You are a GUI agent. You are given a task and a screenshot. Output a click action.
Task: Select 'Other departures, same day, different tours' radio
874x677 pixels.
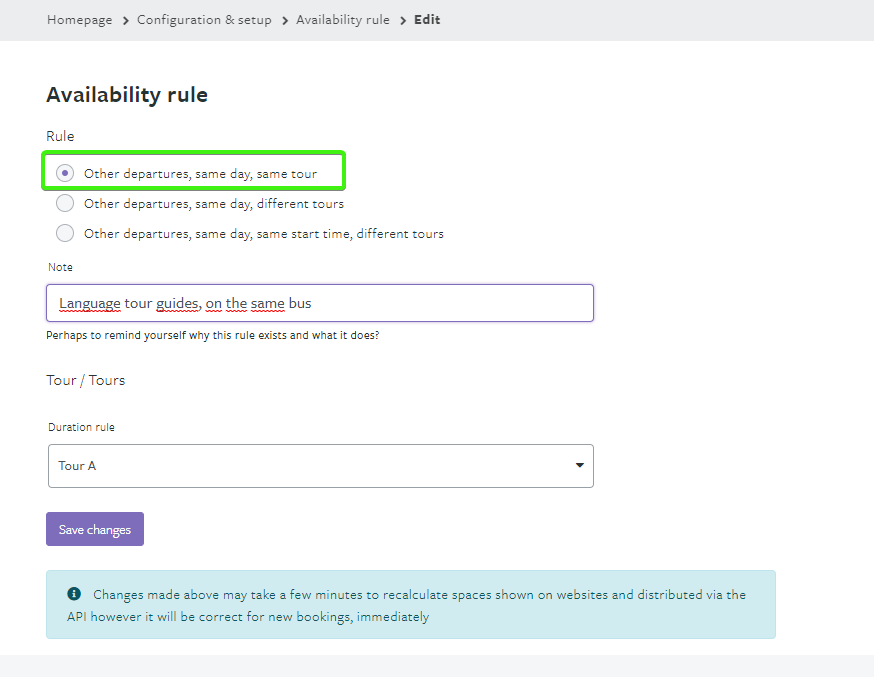(65, 203)
